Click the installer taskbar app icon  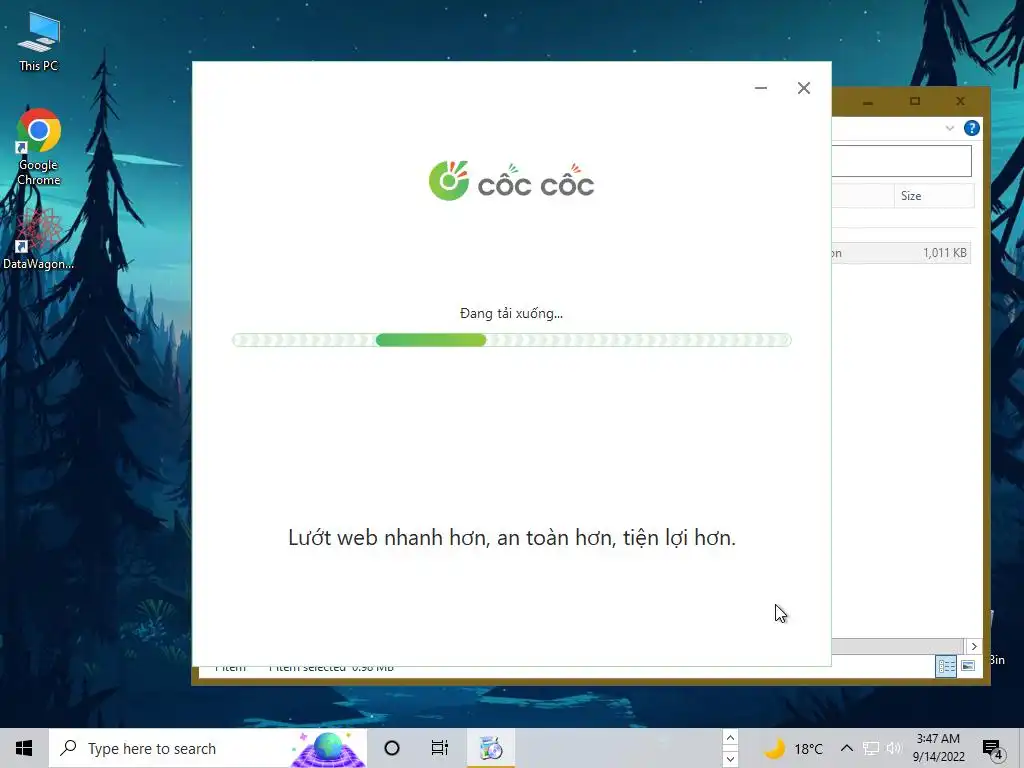tap(491, 748)
